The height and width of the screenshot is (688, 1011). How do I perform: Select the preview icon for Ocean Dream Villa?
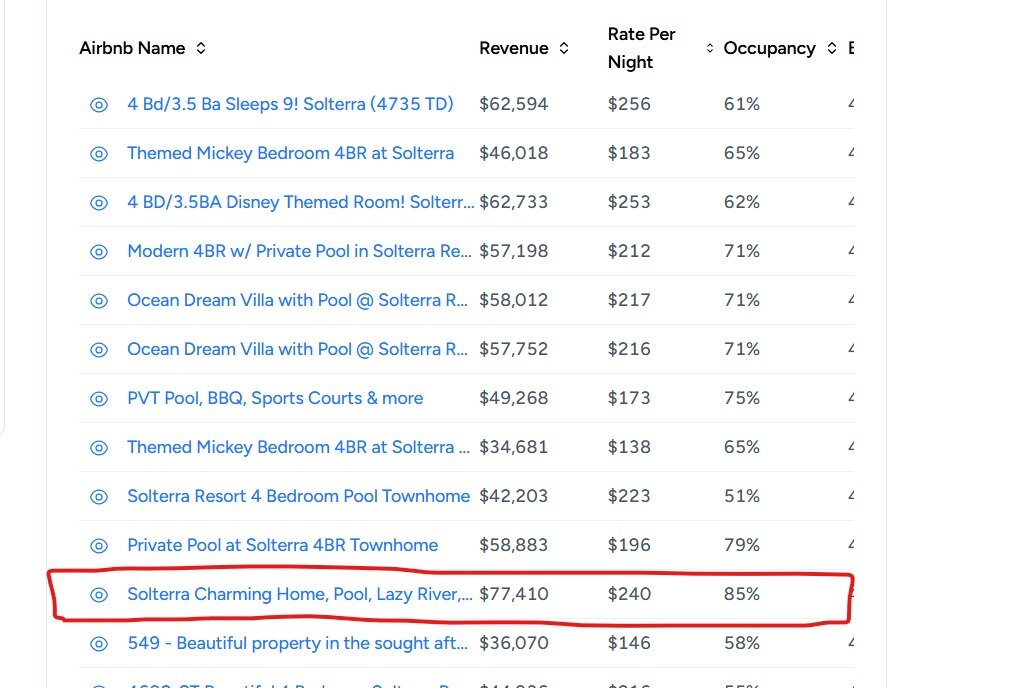click(98, 300)
